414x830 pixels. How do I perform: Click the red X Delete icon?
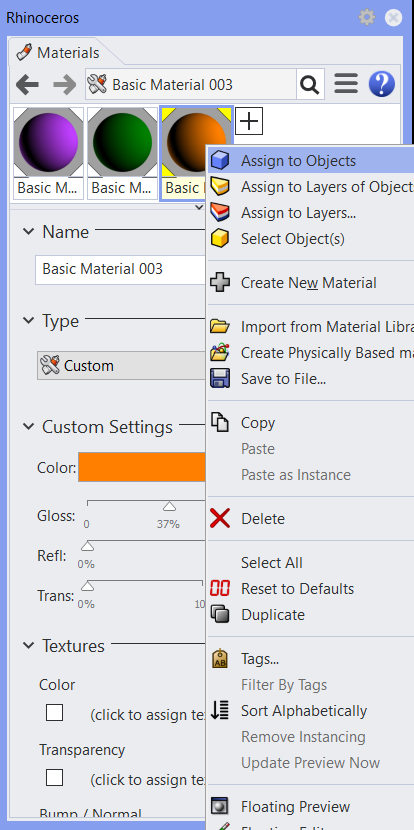pyautogui.click(x=220, y=518)
